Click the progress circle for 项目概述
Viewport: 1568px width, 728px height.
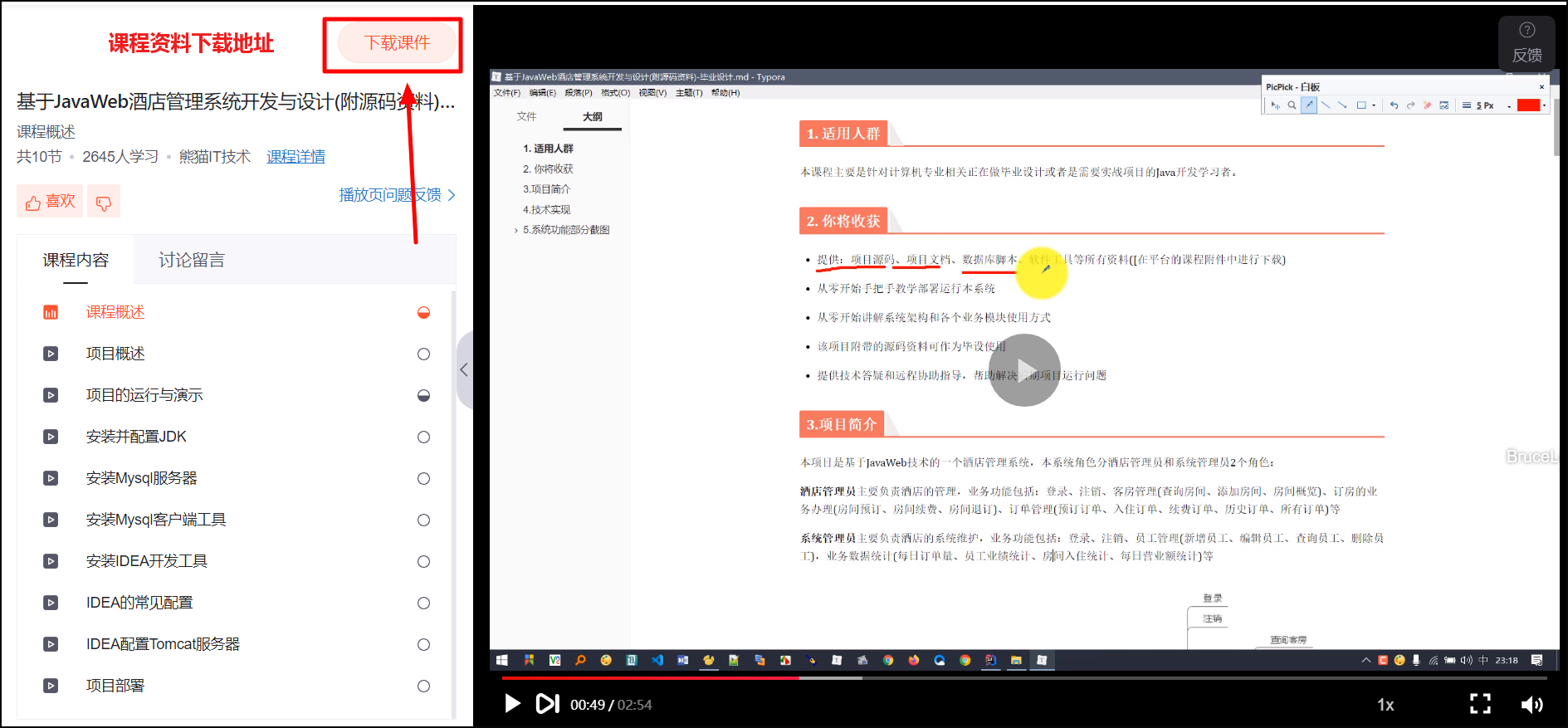tap(423, 354)
